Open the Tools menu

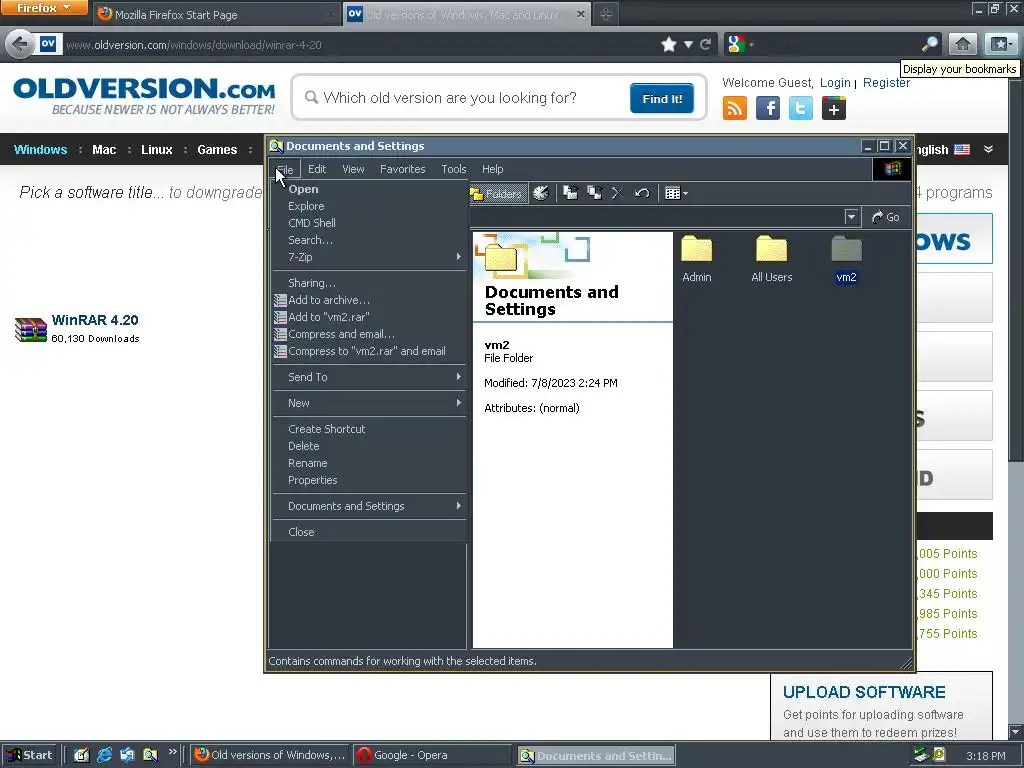tap(454, 169)
